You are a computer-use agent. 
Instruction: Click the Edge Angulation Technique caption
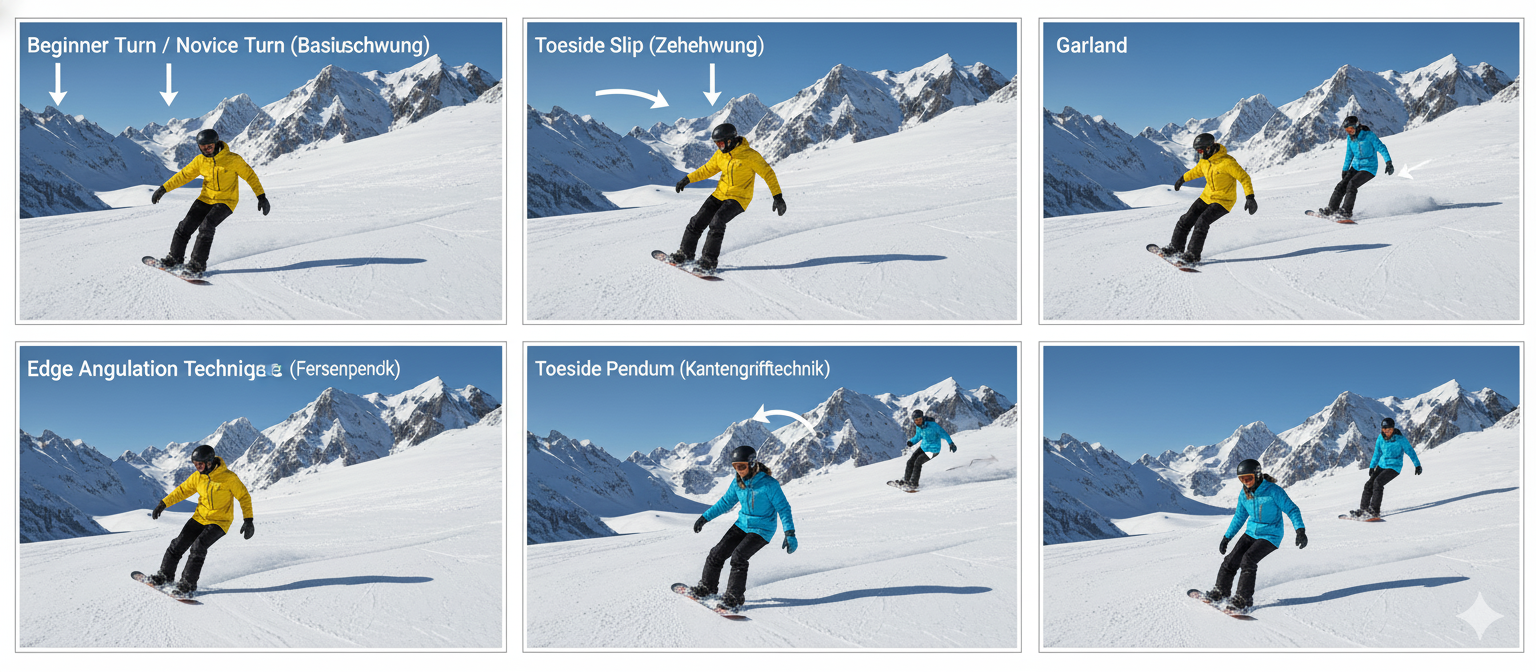pos(213,369)
